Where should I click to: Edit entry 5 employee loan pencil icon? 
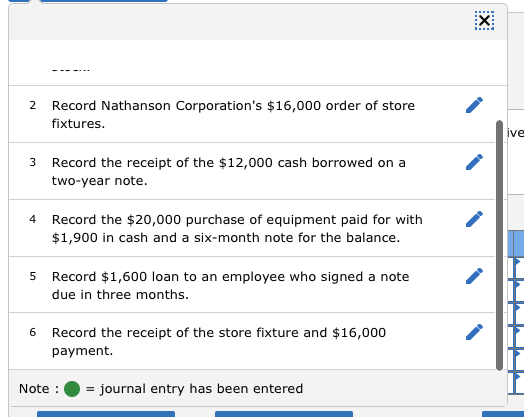(475, 276)
